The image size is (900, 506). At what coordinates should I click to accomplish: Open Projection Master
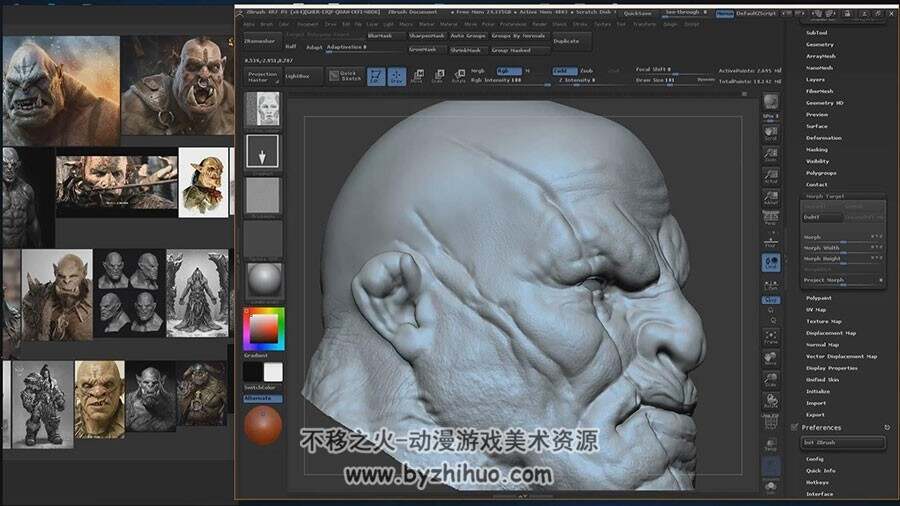tap(263, 76)
